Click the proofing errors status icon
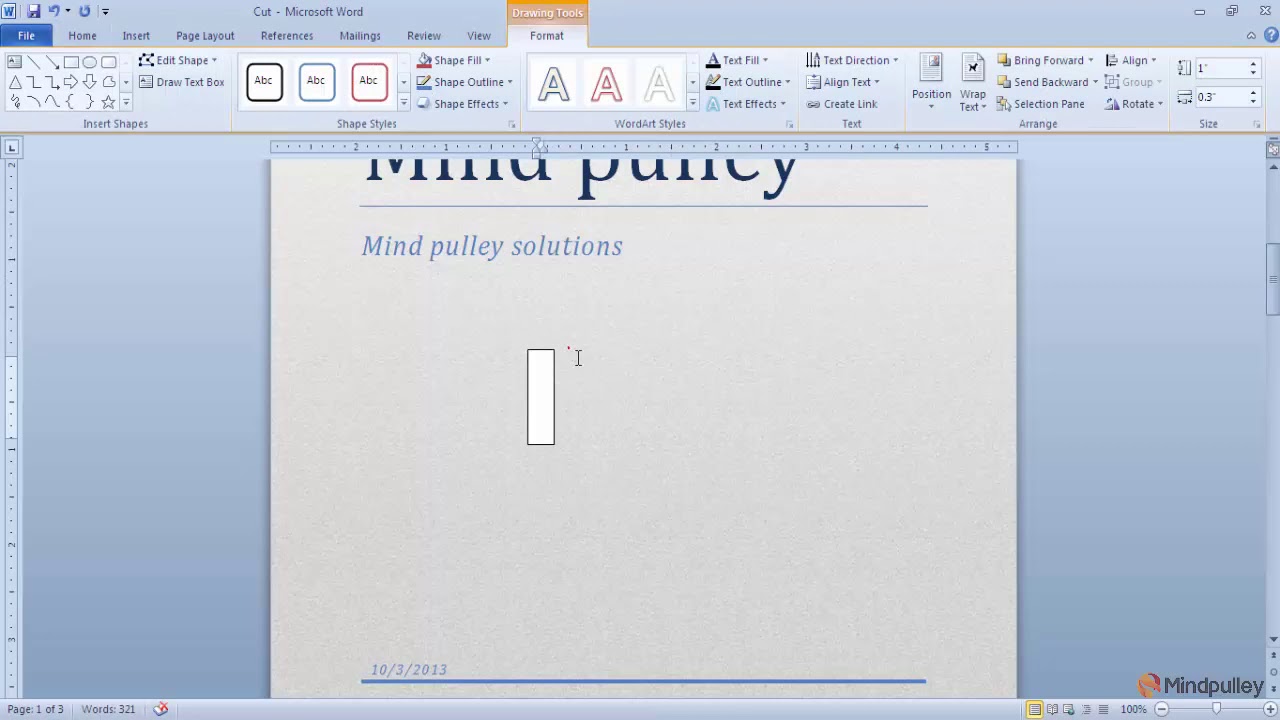The width and height of the screenshot is (1280, 720). tap(161, 709)
